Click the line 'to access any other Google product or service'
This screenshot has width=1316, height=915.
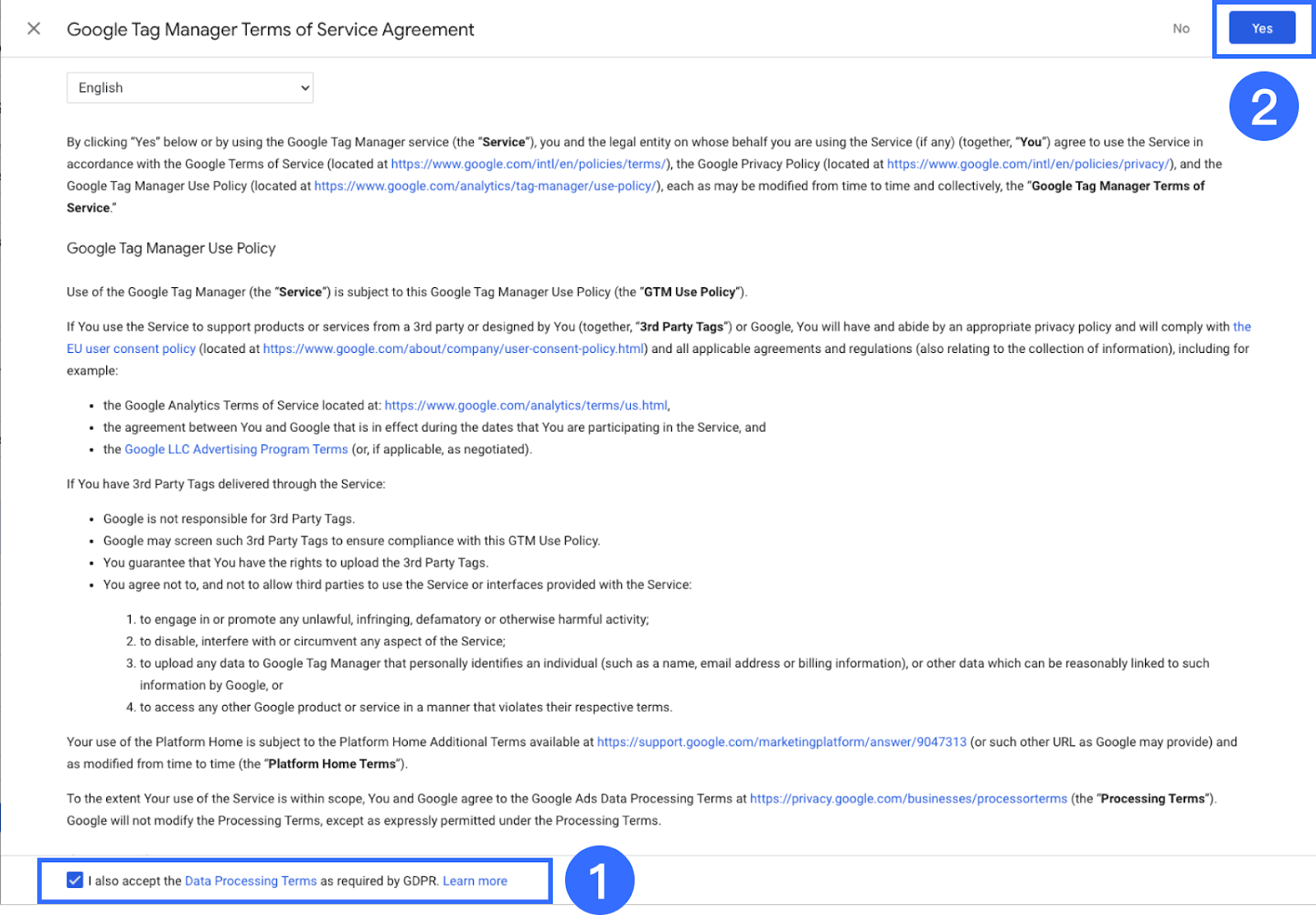[406, 708]
